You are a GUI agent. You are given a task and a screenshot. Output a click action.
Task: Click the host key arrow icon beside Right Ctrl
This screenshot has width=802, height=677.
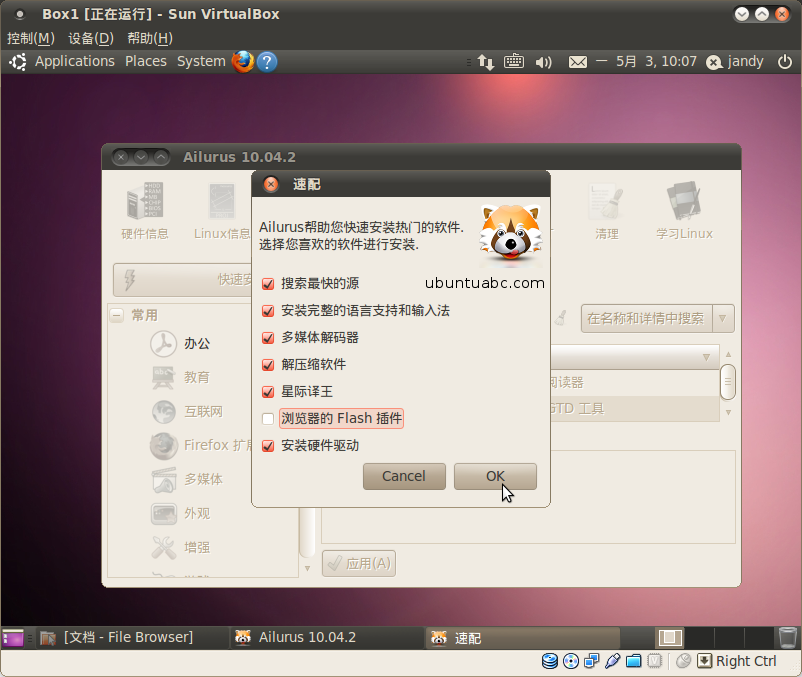[x=704, y=661]
